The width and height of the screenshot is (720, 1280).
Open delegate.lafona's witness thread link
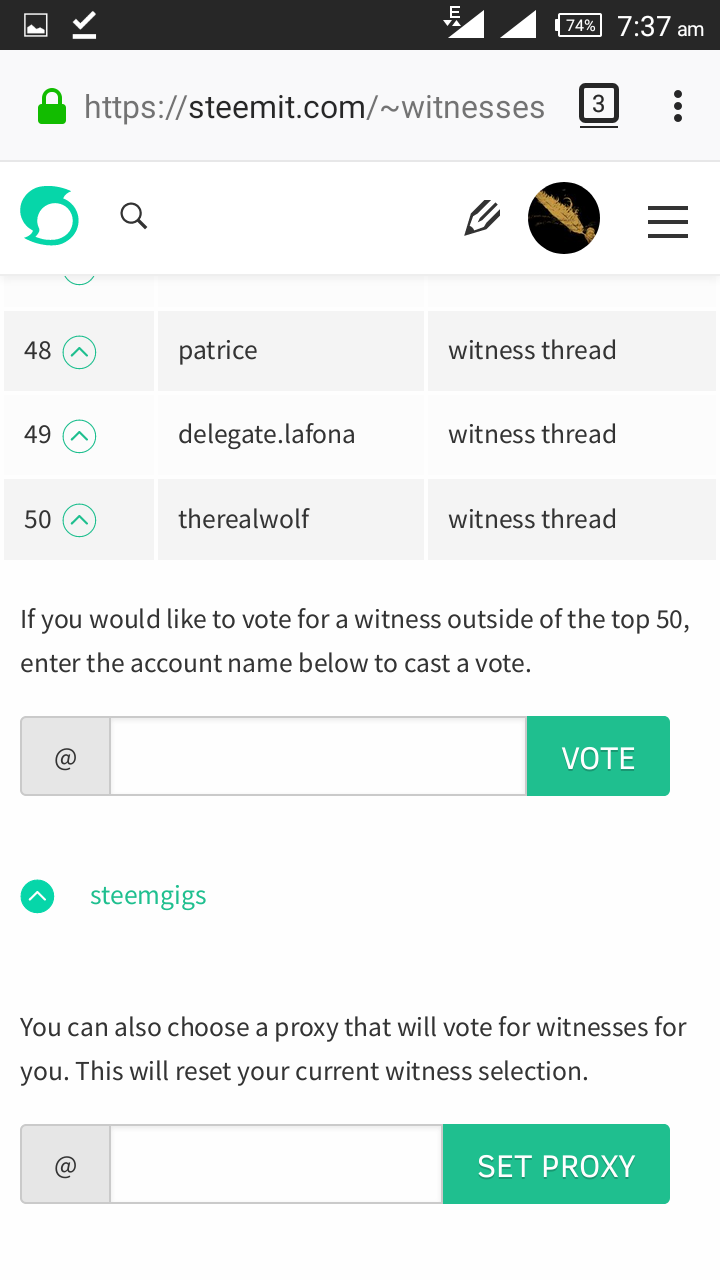click(x=532, y=435)
